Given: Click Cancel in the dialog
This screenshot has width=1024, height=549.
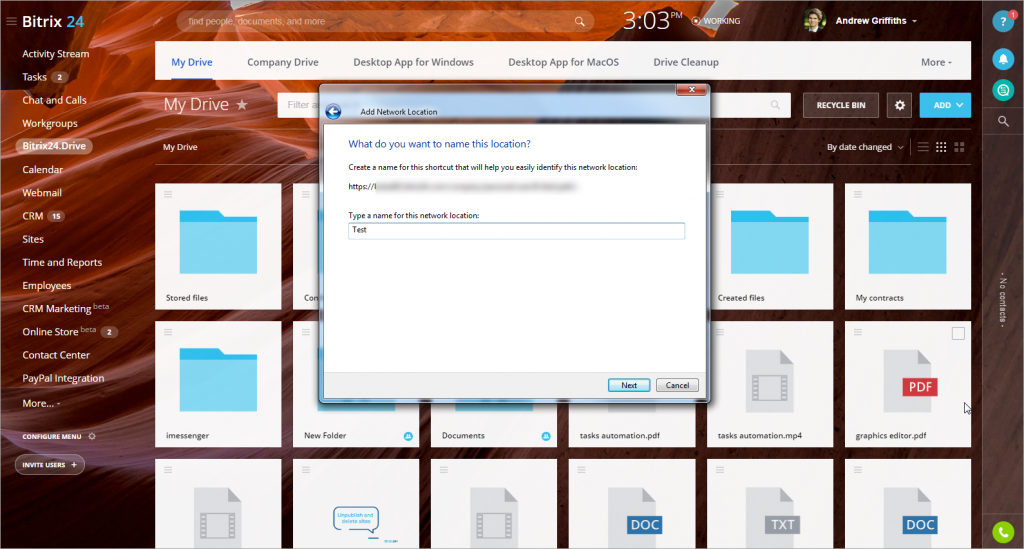Looking at the screenshot, I should pyautogui.click(x=677, y=385).
